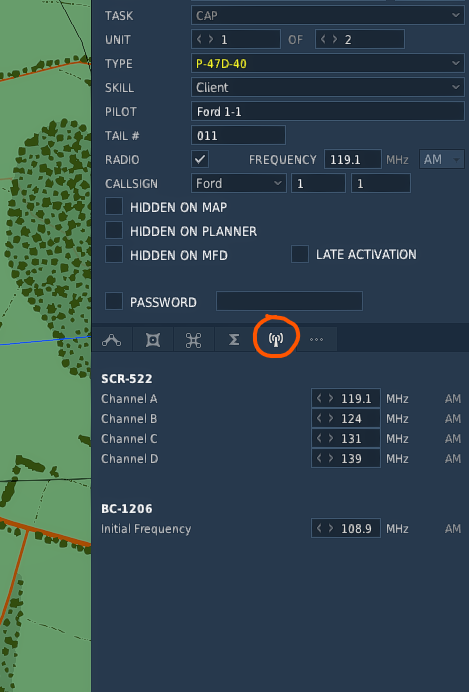This screenshot has width=469, height=692.
Task: Open the Radio presets antenna tab
Action: point(276,339)
